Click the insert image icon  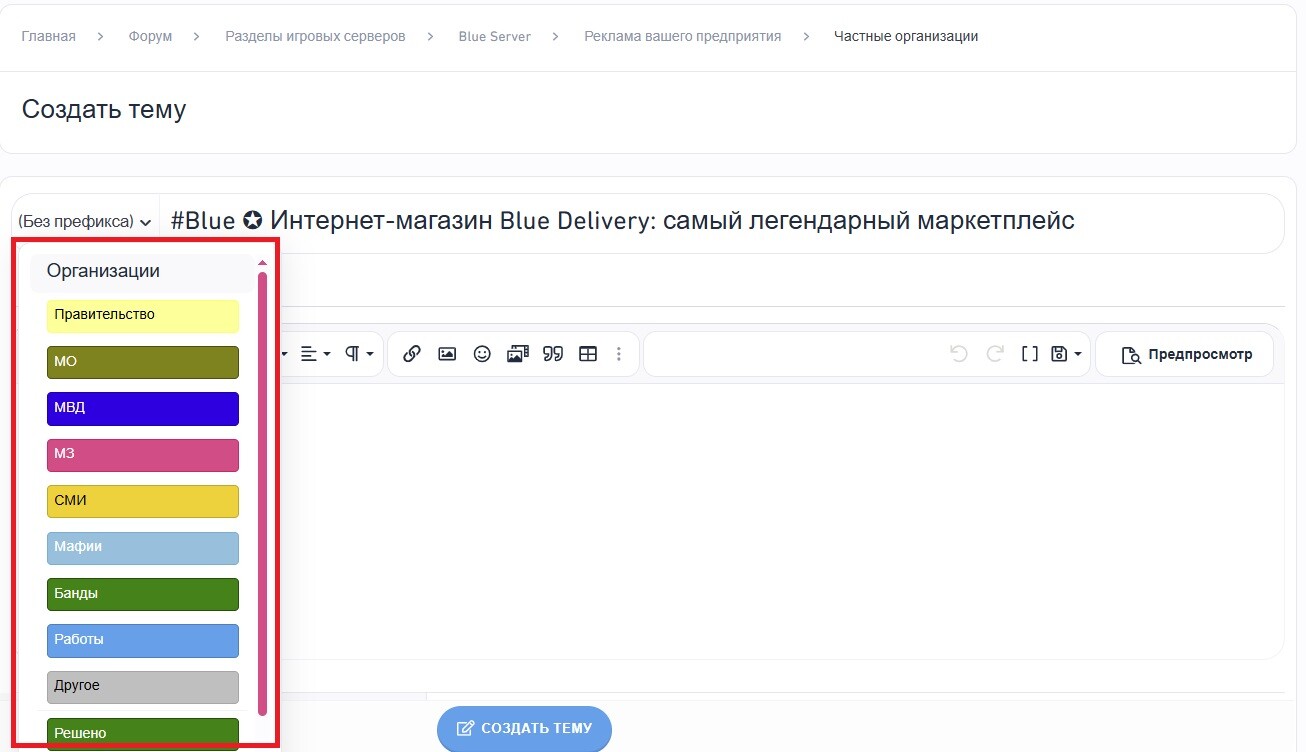[447, 354]
